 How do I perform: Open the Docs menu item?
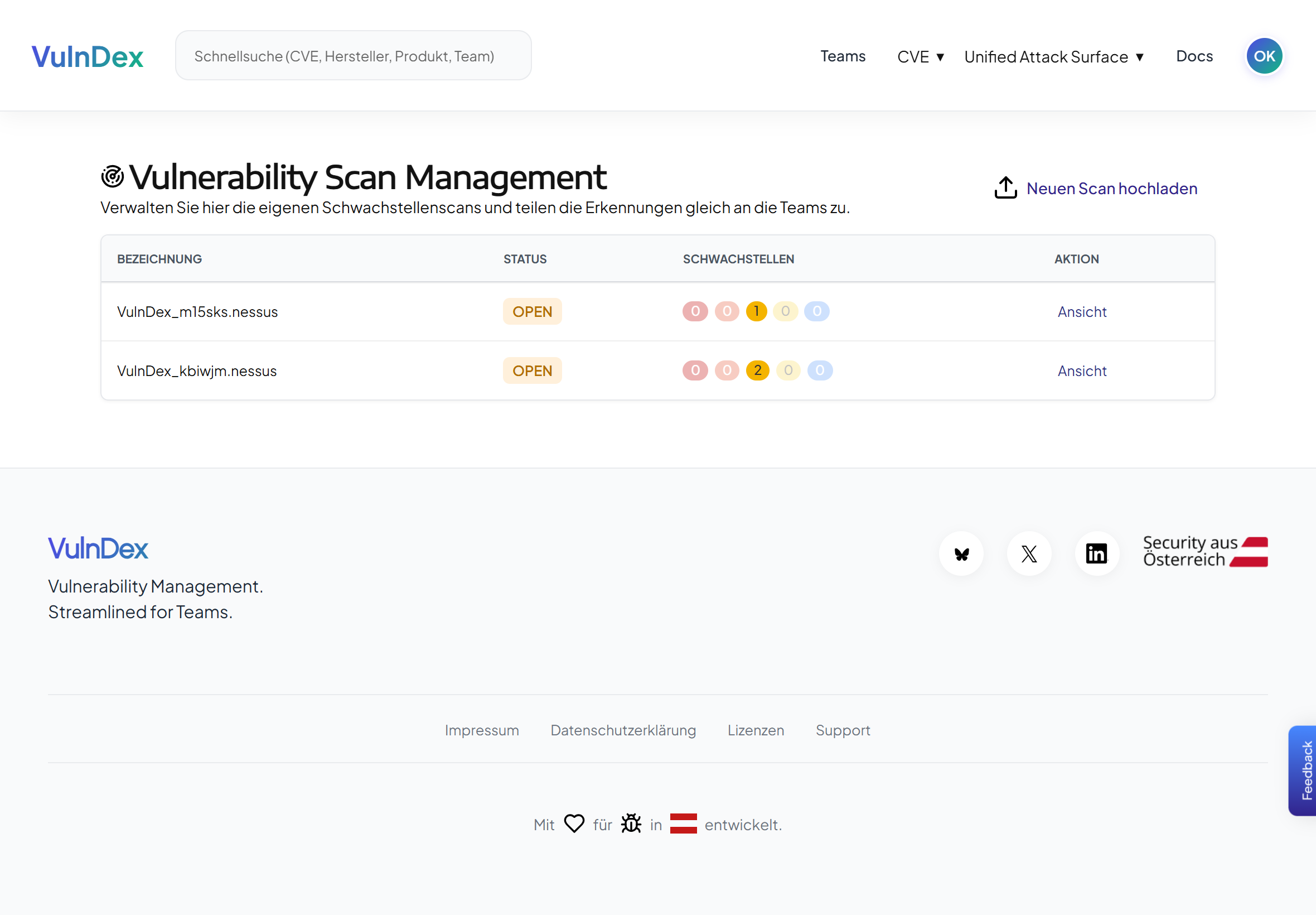tap(1194, 56)
